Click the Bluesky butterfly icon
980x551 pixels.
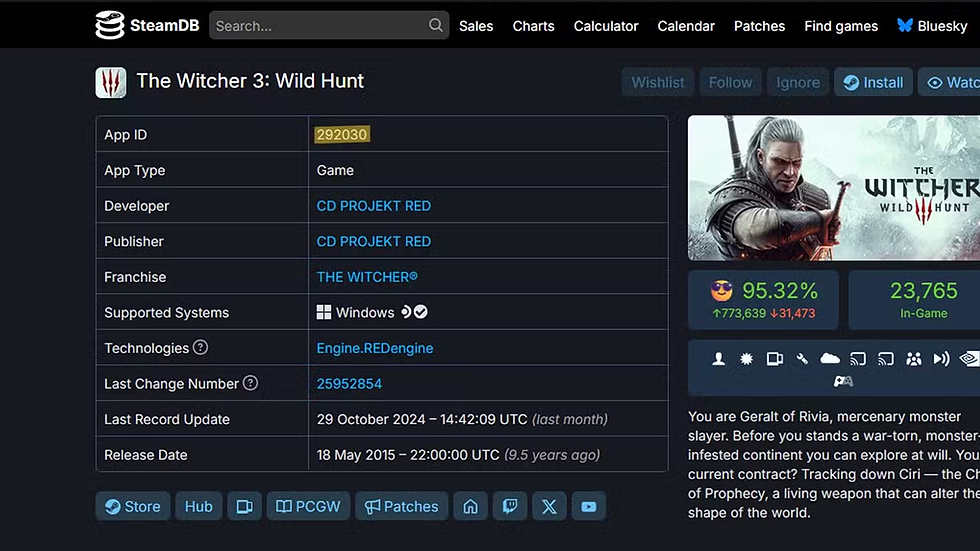[904, 26]
